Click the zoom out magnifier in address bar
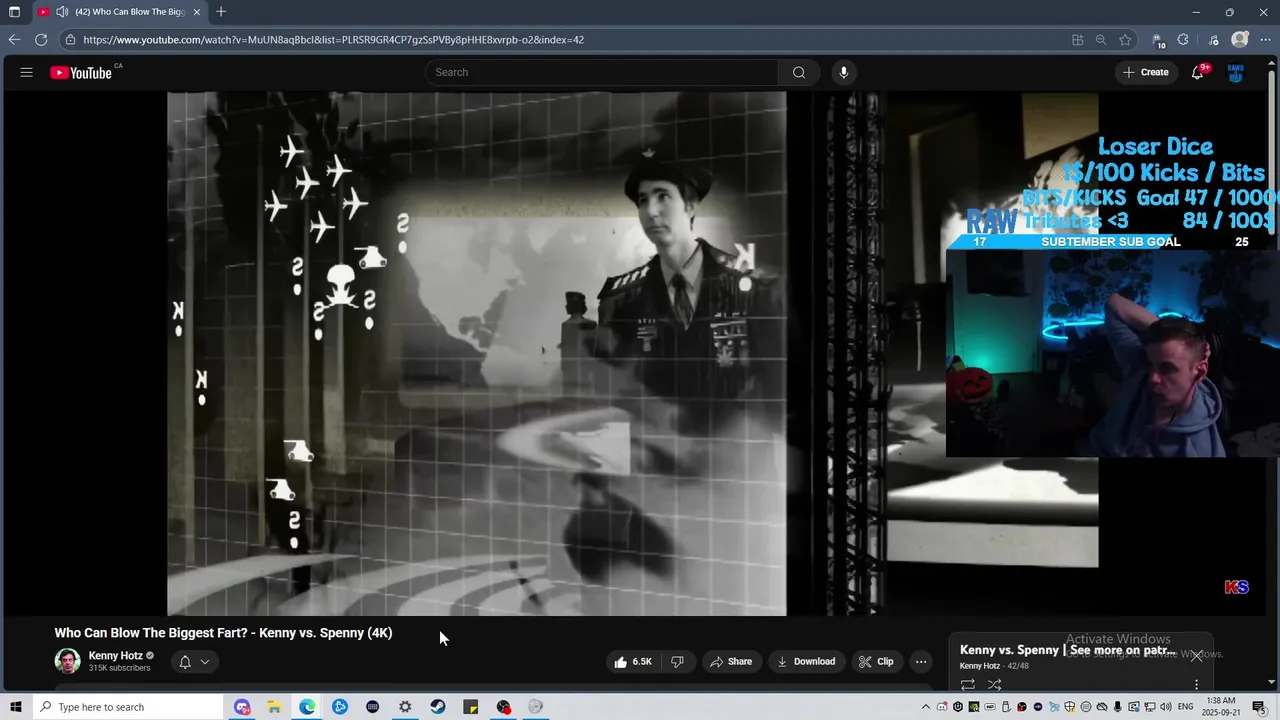This screenshot has width=1280, height=720. click(1101, 40)
